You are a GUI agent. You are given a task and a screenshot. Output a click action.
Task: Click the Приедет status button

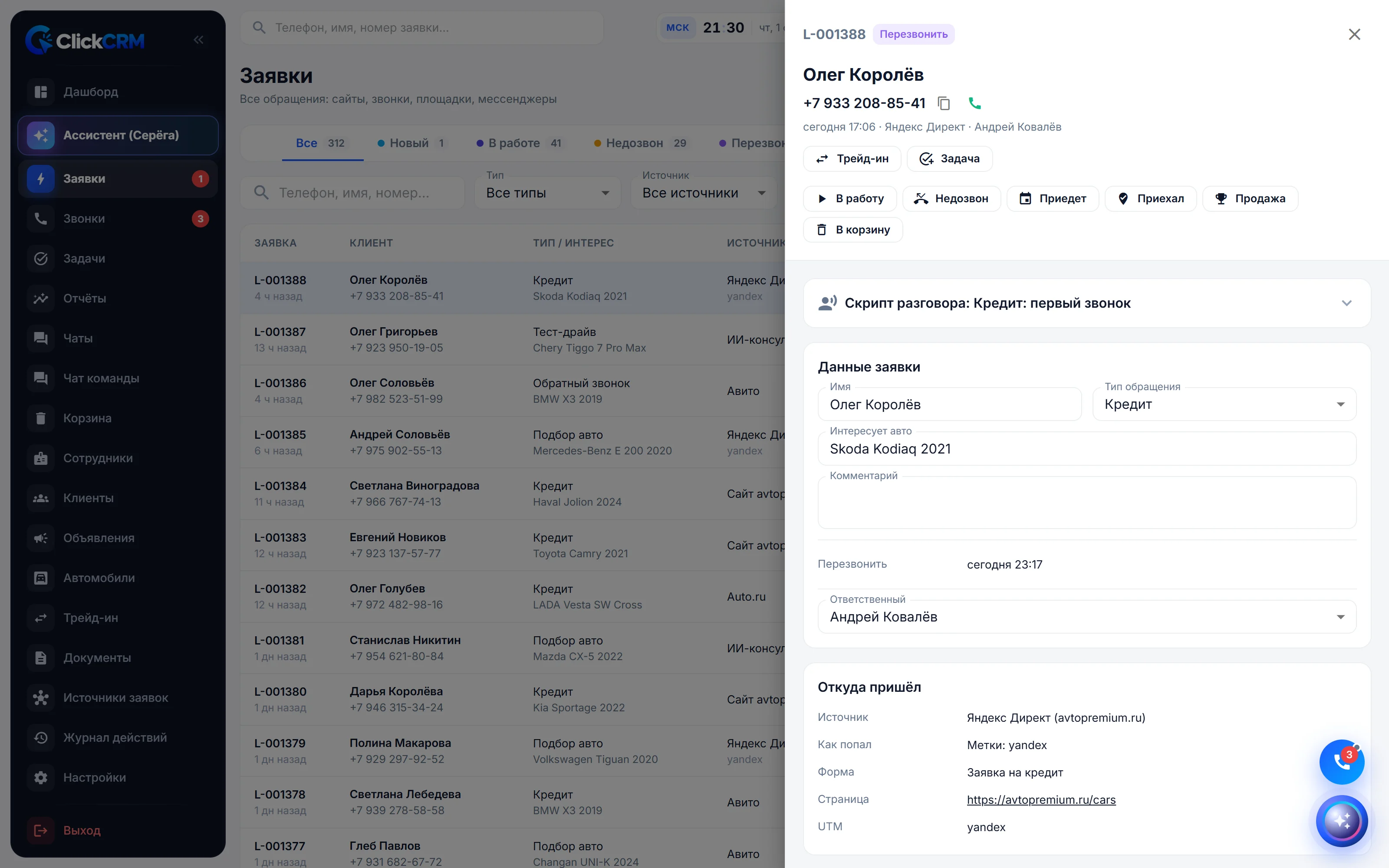pos(1053,199)
